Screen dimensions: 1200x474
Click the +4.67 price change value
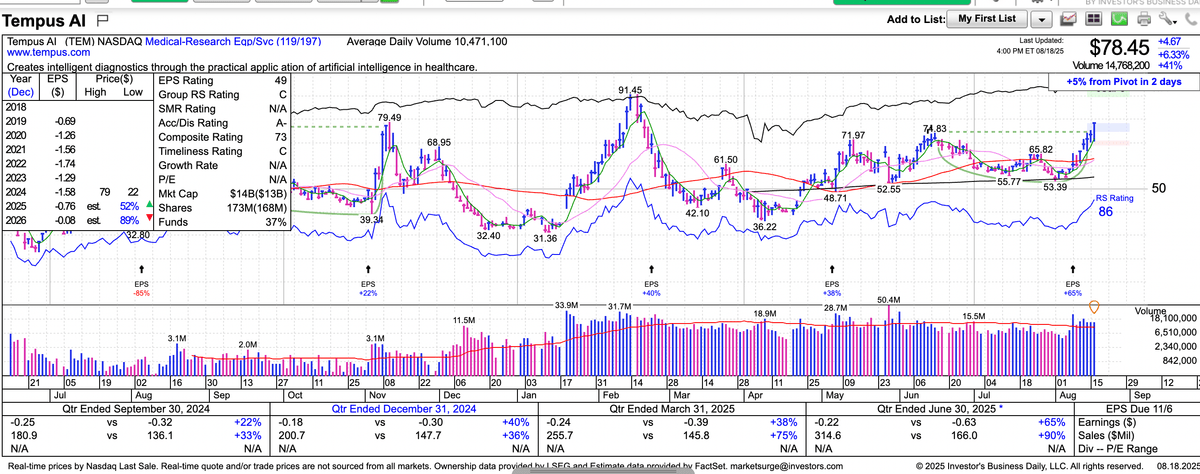(x=1171, y=41)
